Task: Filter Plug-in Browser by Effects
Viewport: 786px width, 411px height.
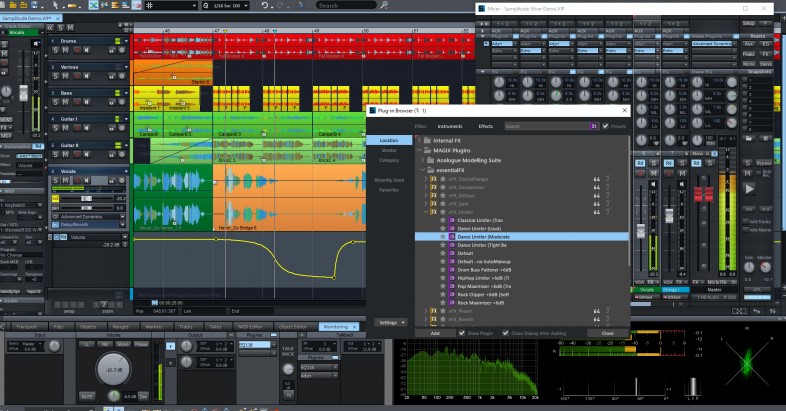Action: pyautogui.click(x=485, y=126)
